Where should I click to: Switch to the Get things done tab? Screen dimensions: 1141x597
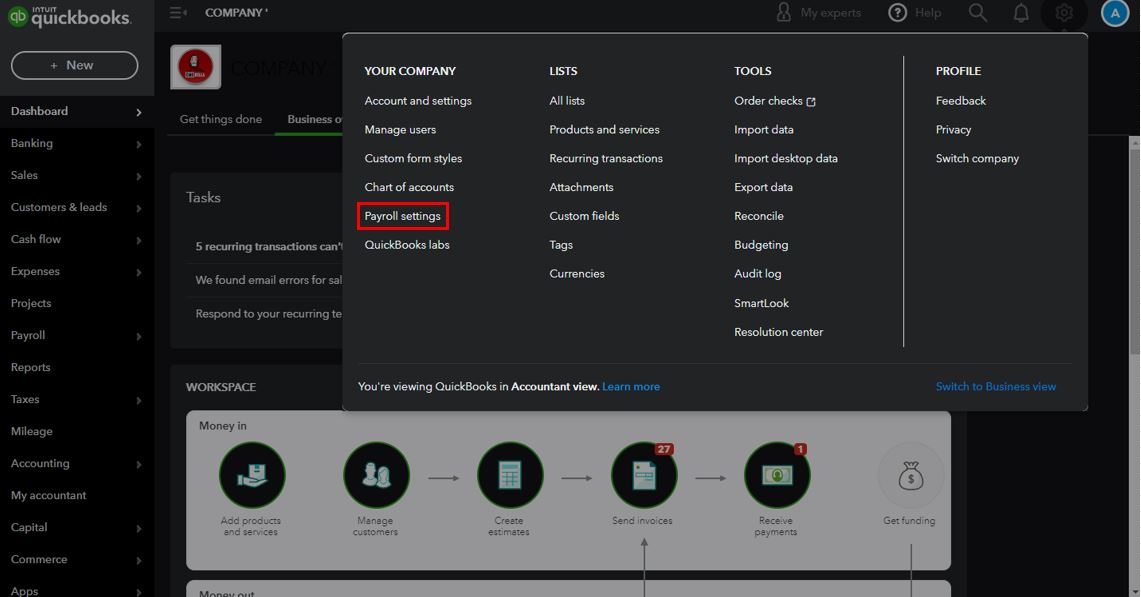[221, 119]
